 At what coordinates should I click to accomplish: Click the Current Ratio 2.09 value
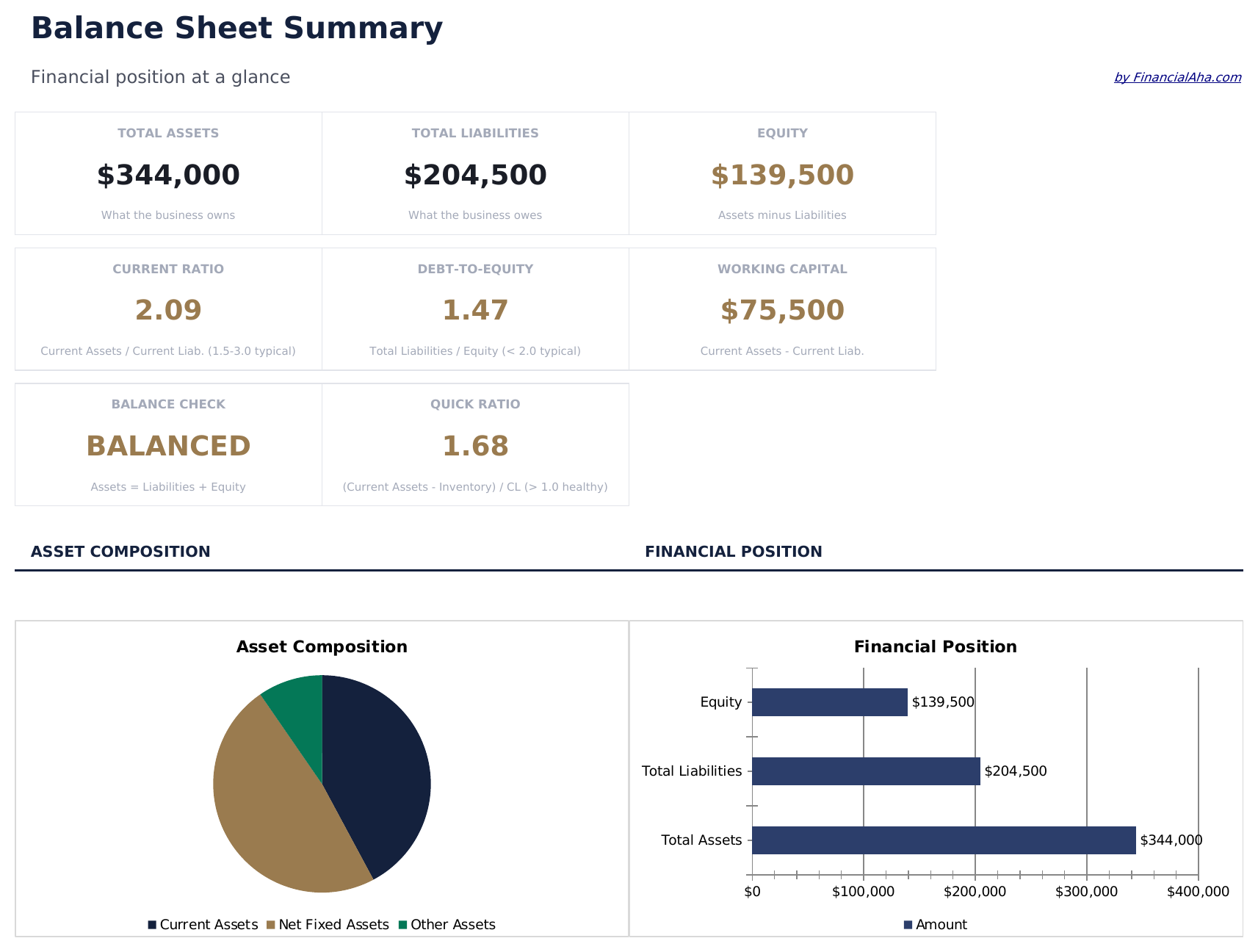tap(168, 310)
